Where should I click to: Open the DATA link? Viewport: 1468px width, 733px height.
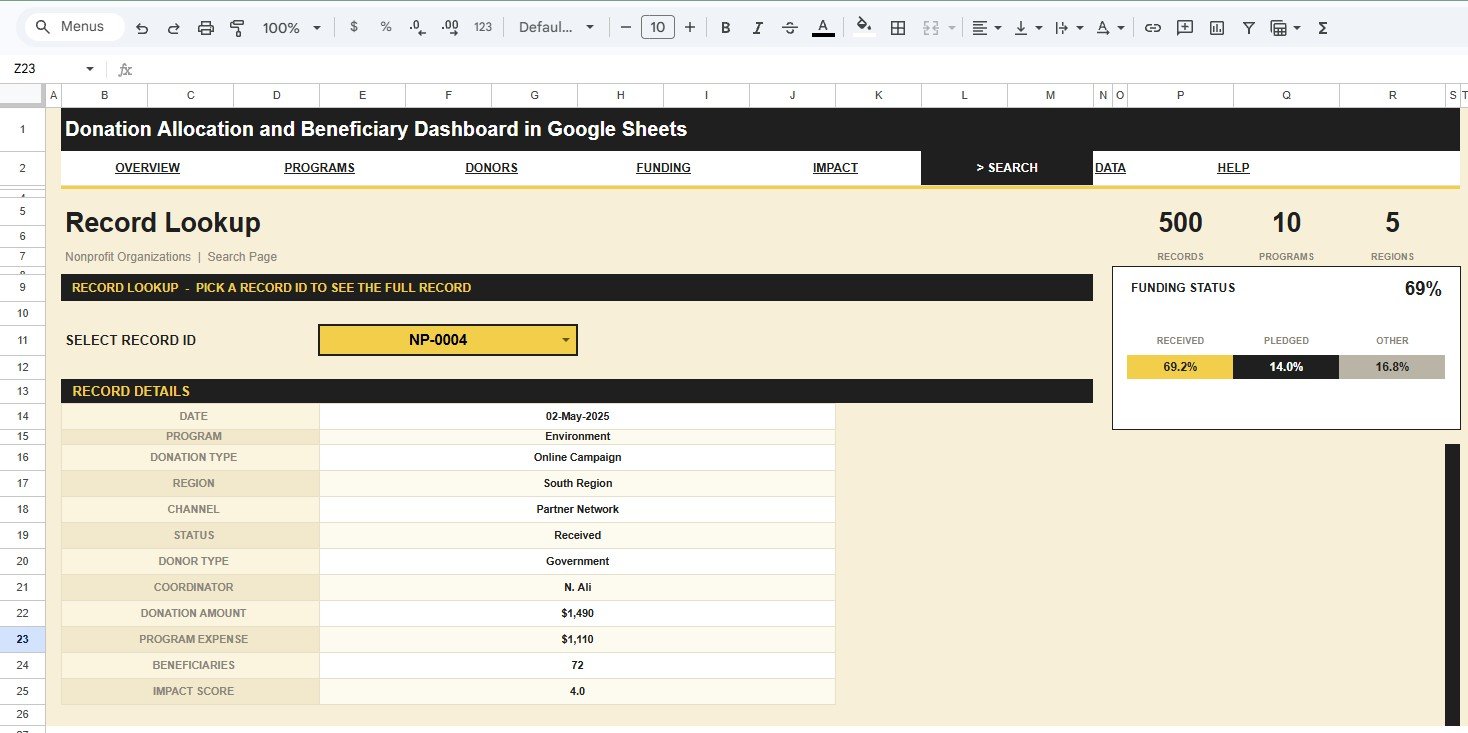(x=1110, y=168)
